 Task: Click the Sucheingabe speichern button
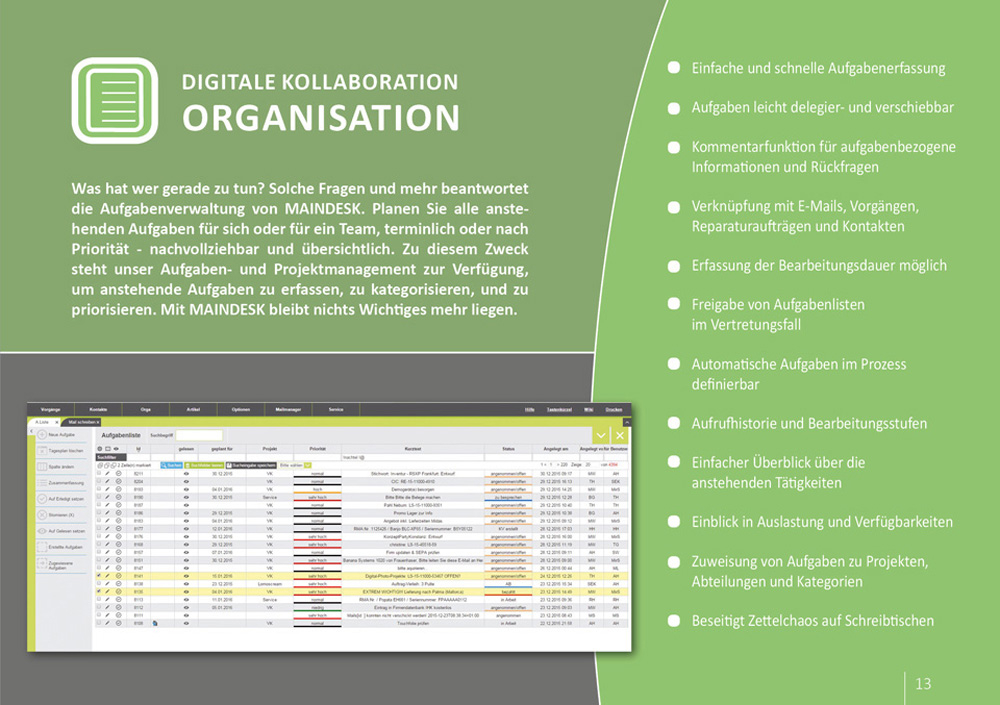click(x=251, y=466)
